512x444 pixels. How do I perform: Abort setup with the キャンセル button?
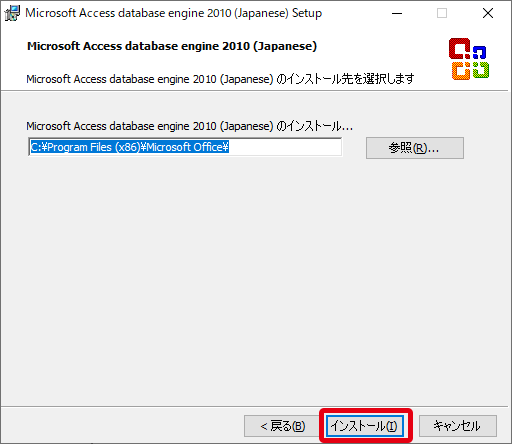pos(458,426)
